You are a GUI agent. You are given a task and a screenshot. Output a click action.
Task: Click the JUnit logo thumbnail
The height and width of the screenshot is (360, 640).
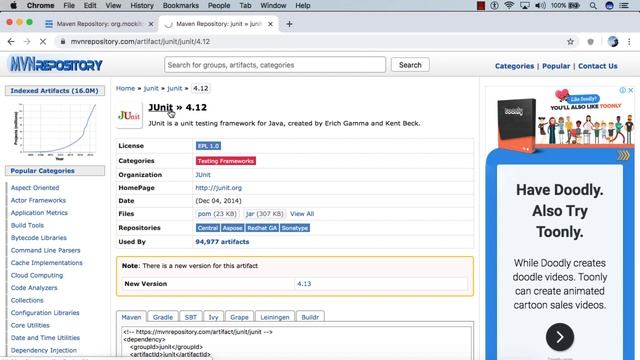(129, 116)
